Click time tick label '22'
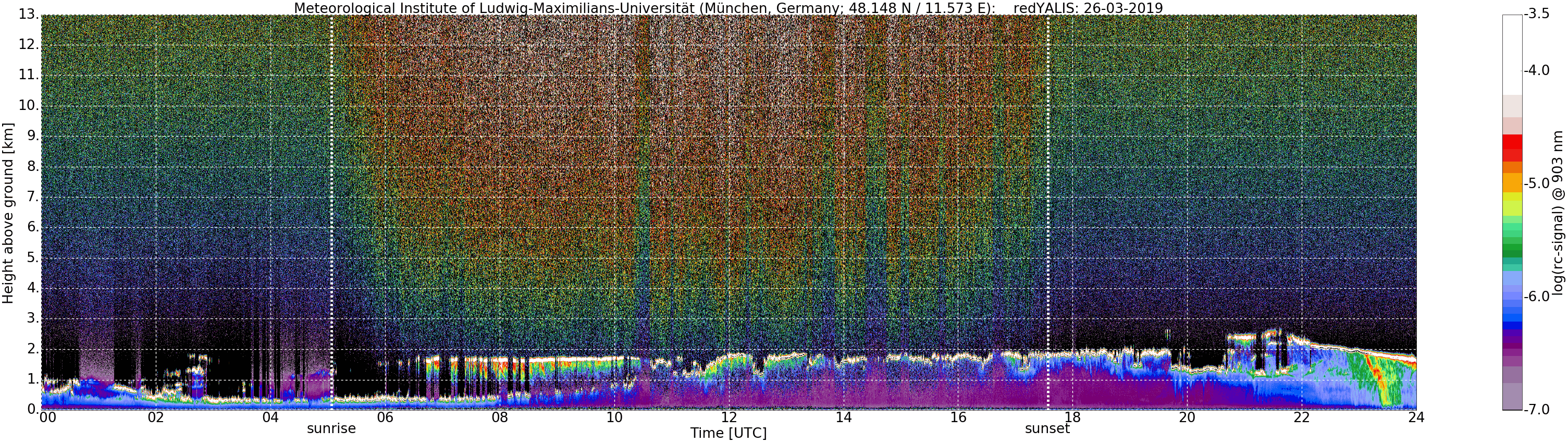The width and height of the screenshot is (1568, 443). coord(1301,417)
